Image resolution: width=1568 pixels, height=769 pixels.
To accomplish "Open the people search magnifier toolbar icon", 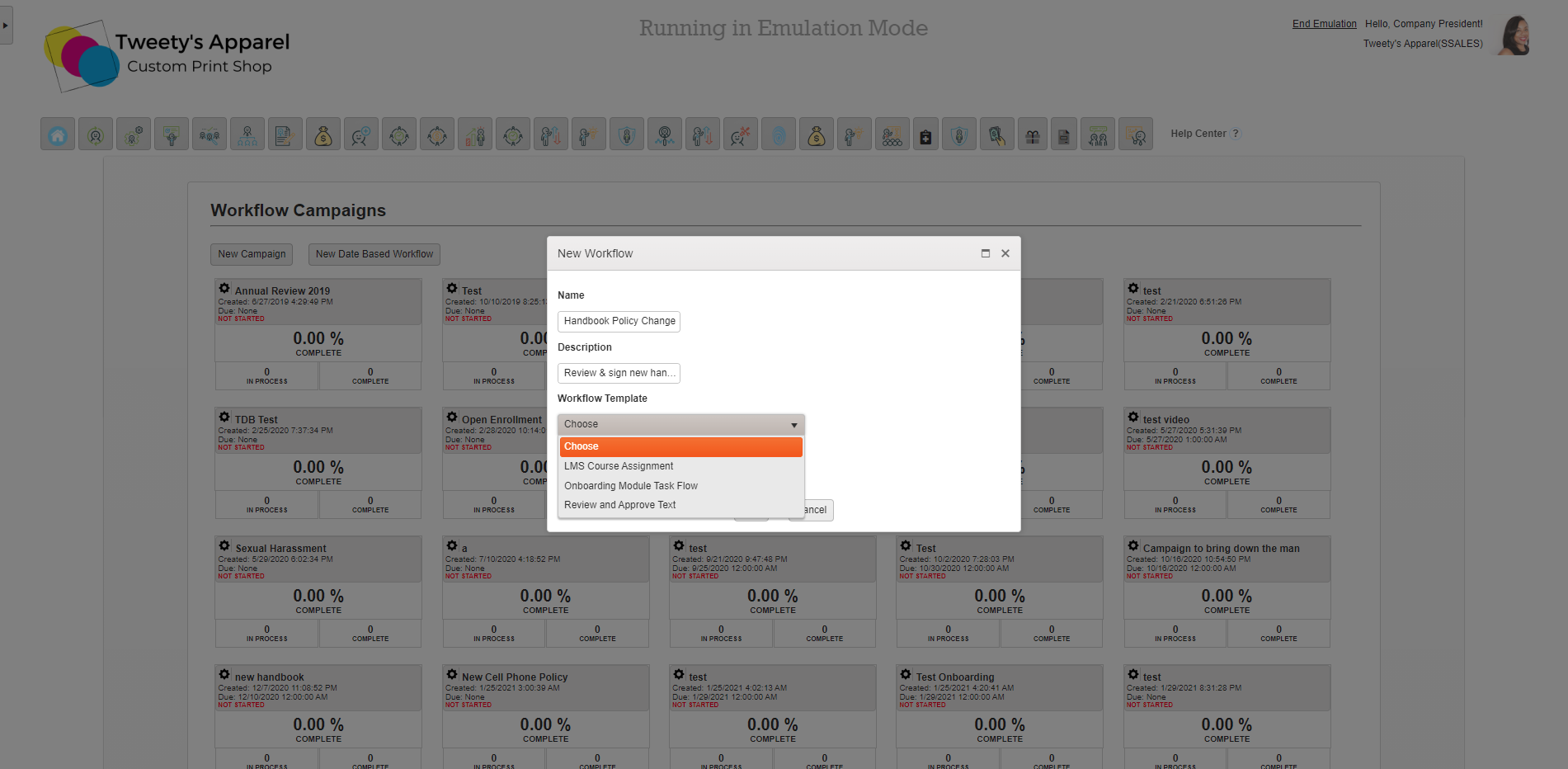I will [x=210, y=134].
